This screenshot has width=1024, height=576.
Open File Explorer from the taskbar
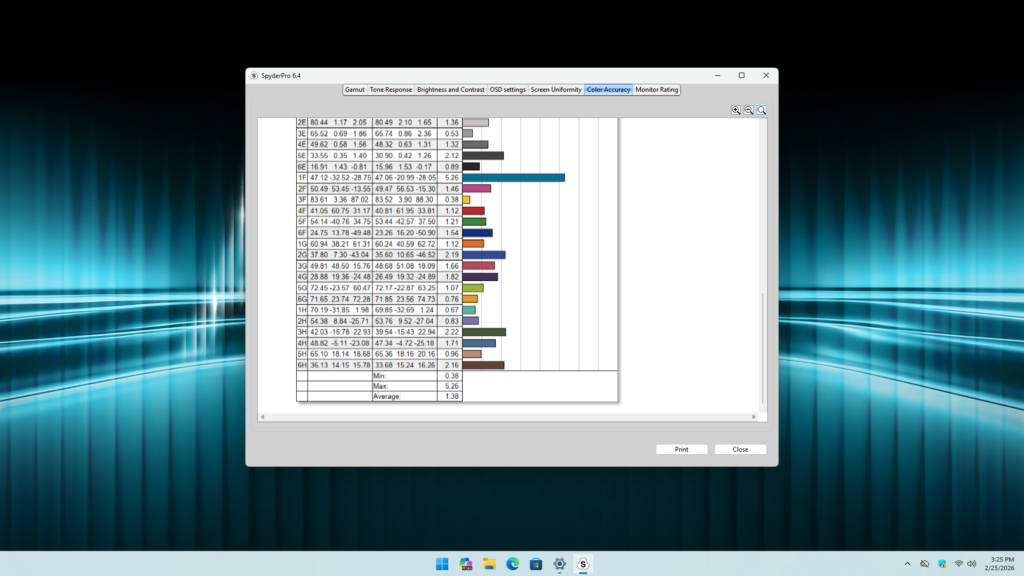(x=489, y=564)
